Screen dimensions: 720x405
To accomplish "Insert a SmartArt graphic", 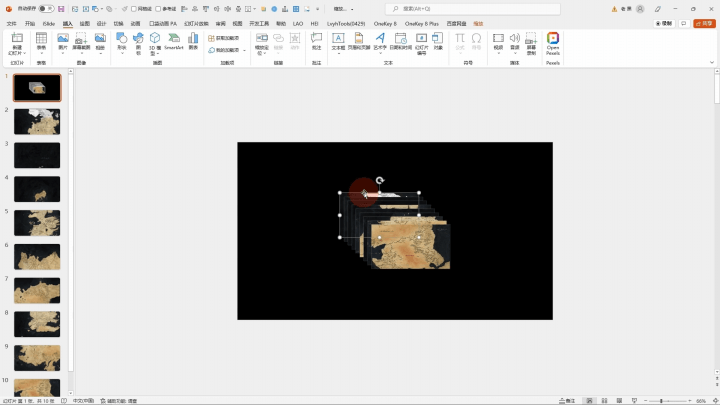I will tap(173, 42).
